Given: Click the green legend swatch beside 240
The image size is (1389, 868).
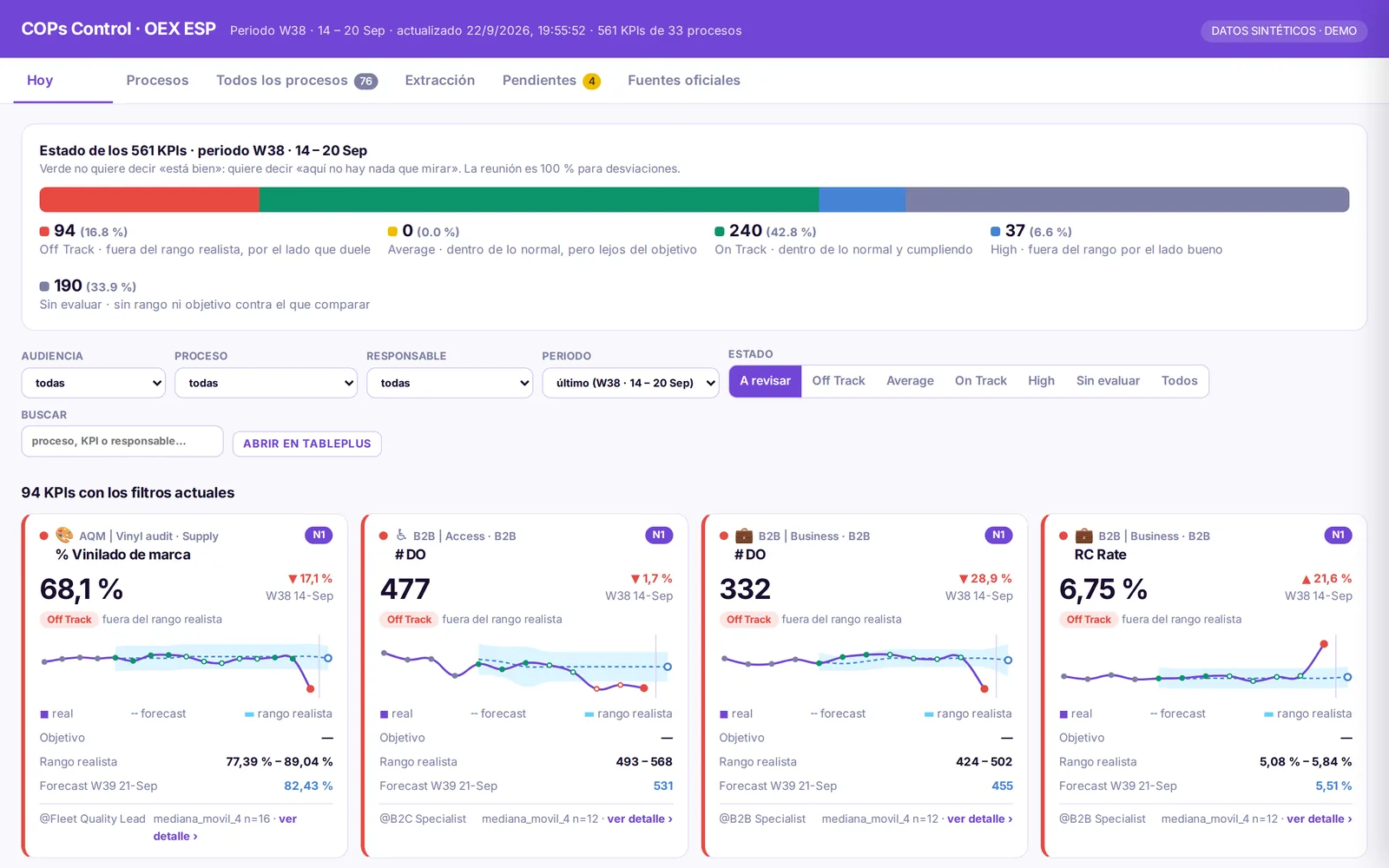Looking at the screenshot, I should click(x=720, y=232).
